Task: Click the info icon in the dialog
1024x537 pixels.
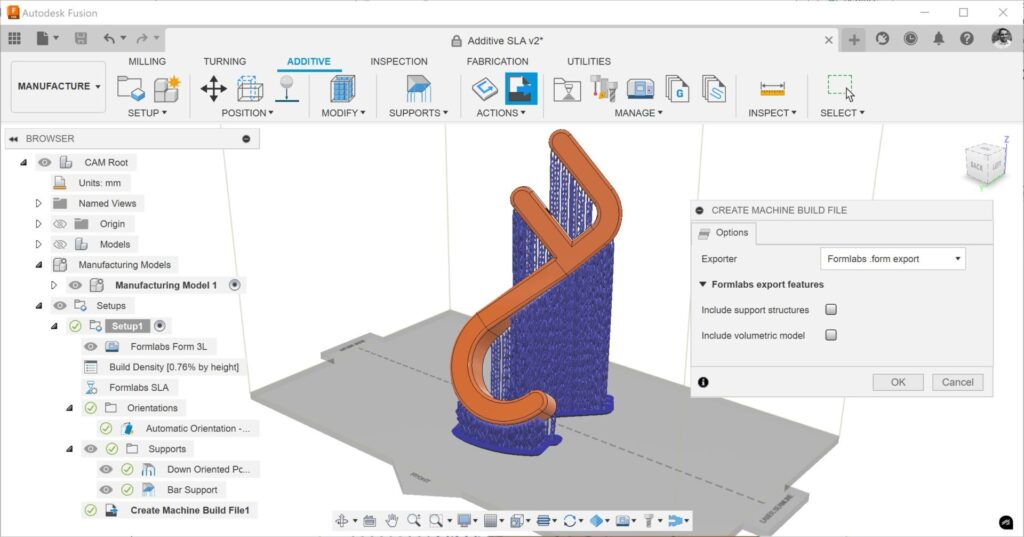Action: coord(703,382)
